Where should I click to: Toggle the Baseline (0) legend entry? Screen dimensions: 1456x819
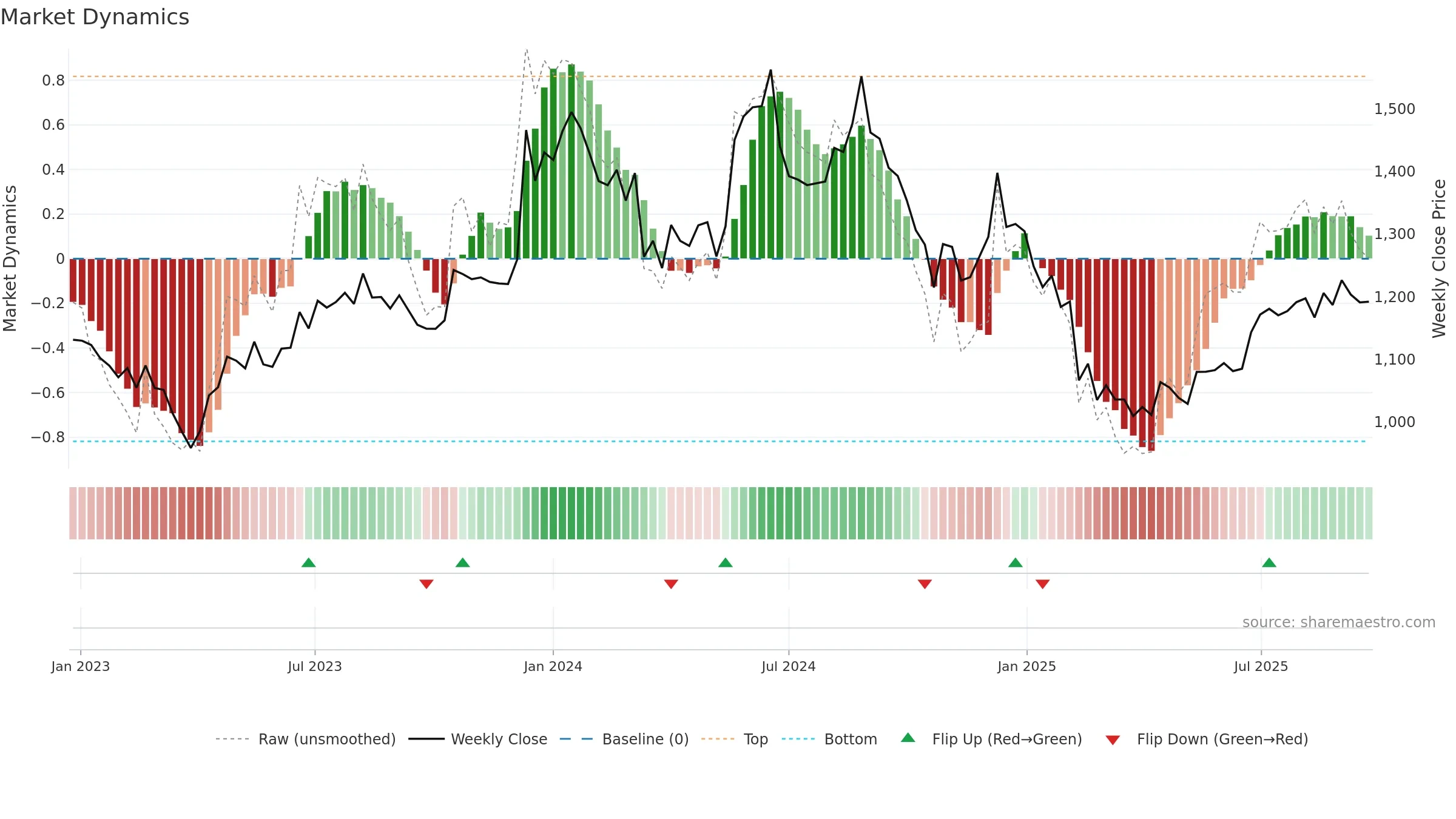624,739
